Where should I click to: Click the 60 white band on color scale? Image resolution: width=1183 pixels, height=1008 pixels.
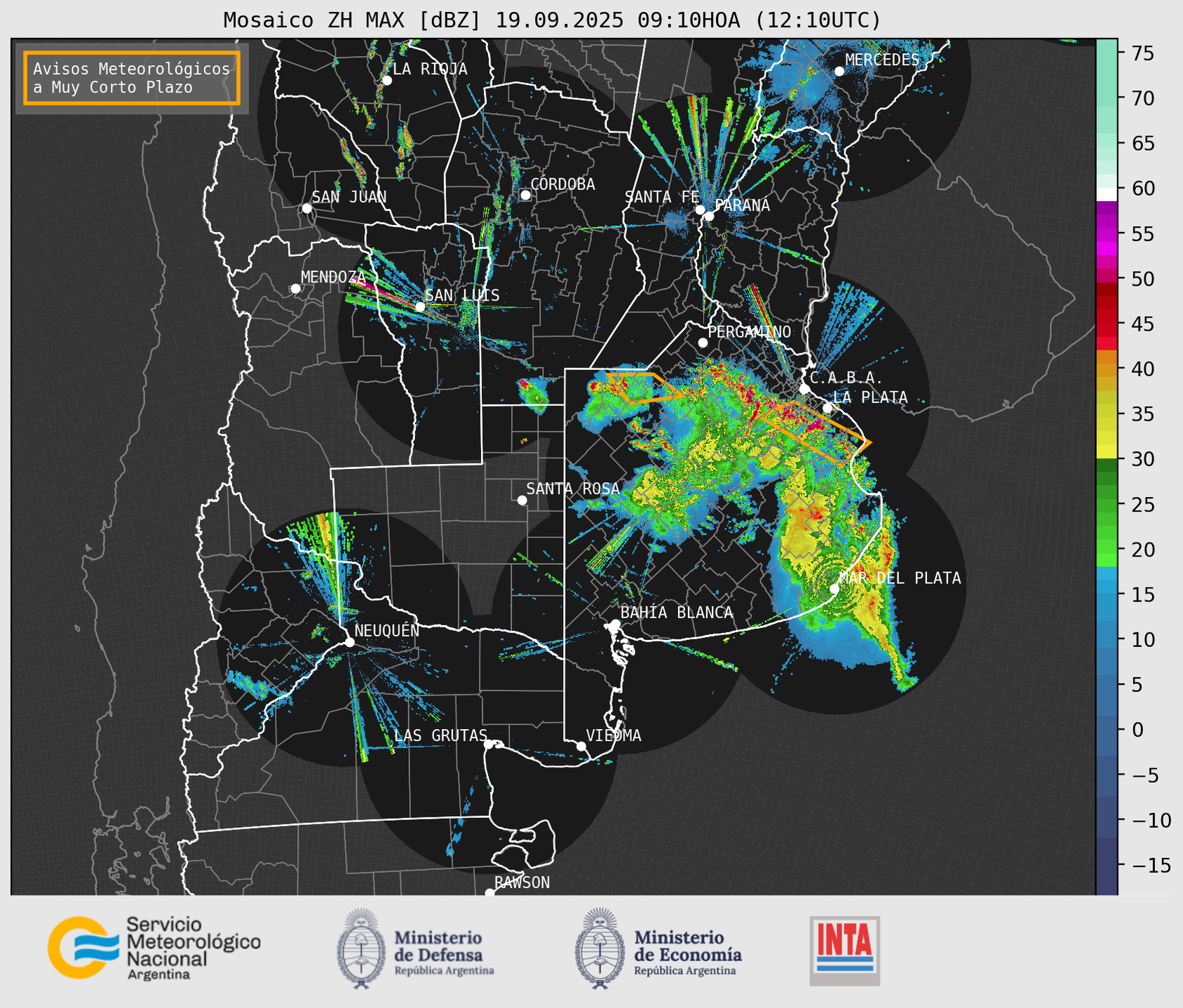click(1107, 194)
